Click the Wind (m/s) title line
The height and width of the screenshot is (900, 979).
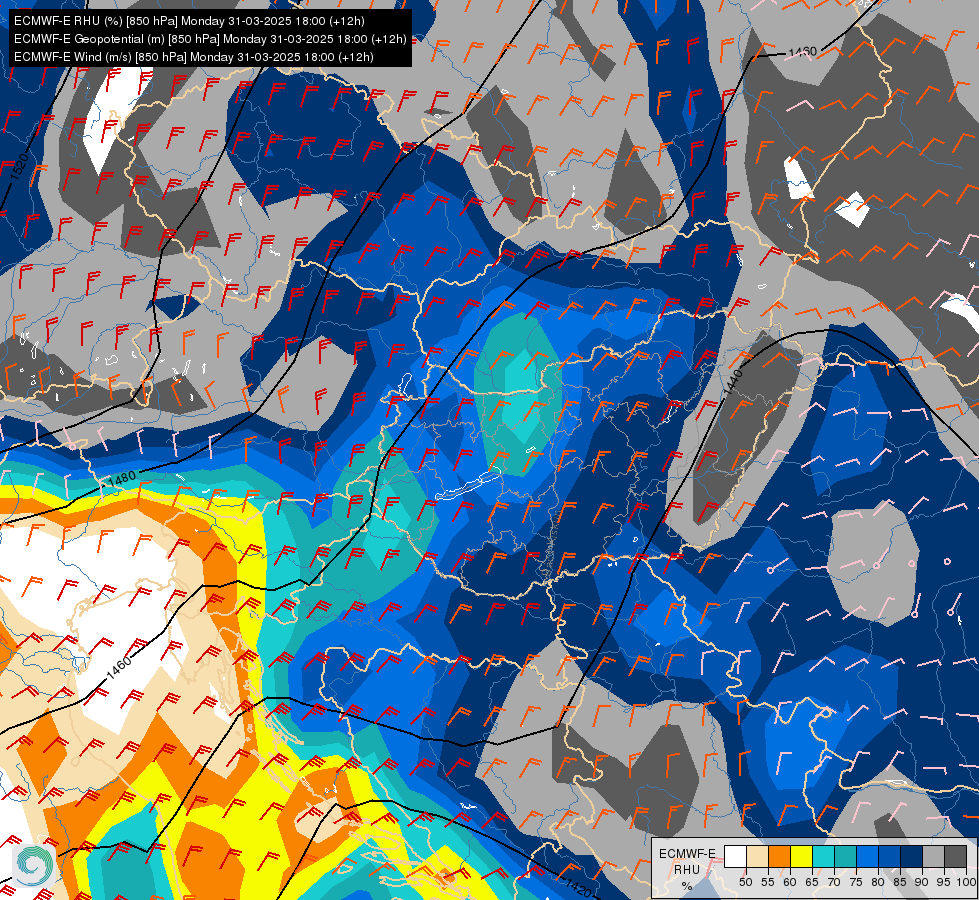(x=194, y=57)
